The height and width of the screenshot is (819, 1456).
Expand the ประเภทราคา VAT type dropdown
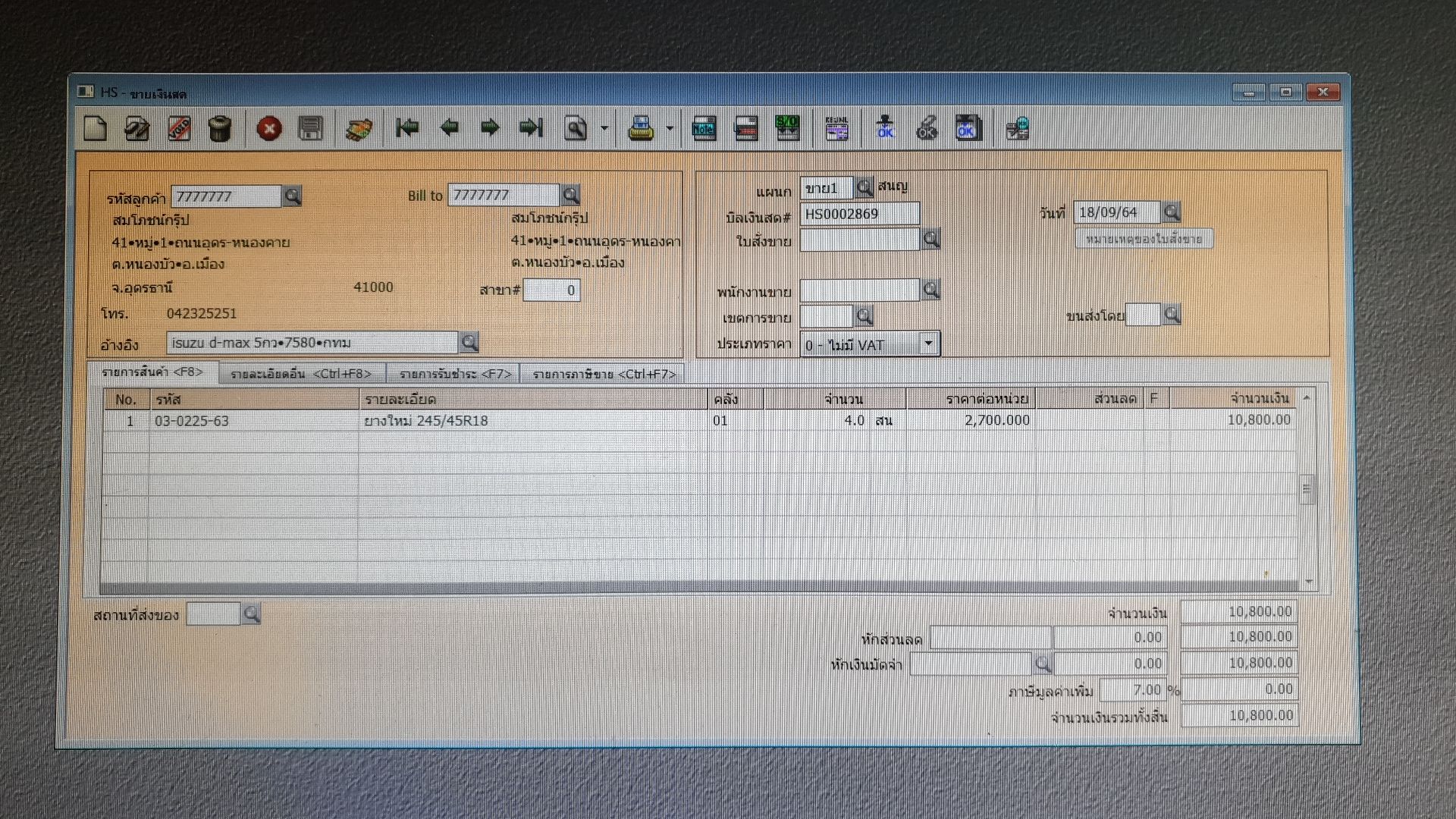pos(928,344)
